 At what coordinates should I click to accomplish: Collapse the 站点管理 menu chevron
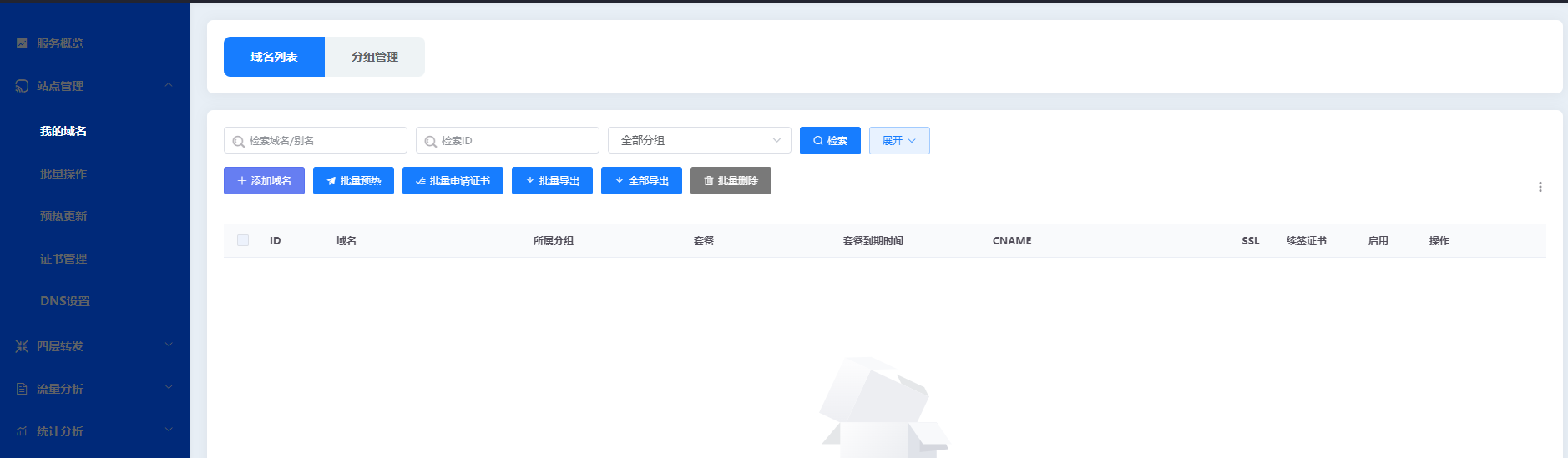click(x=169, y=85)
